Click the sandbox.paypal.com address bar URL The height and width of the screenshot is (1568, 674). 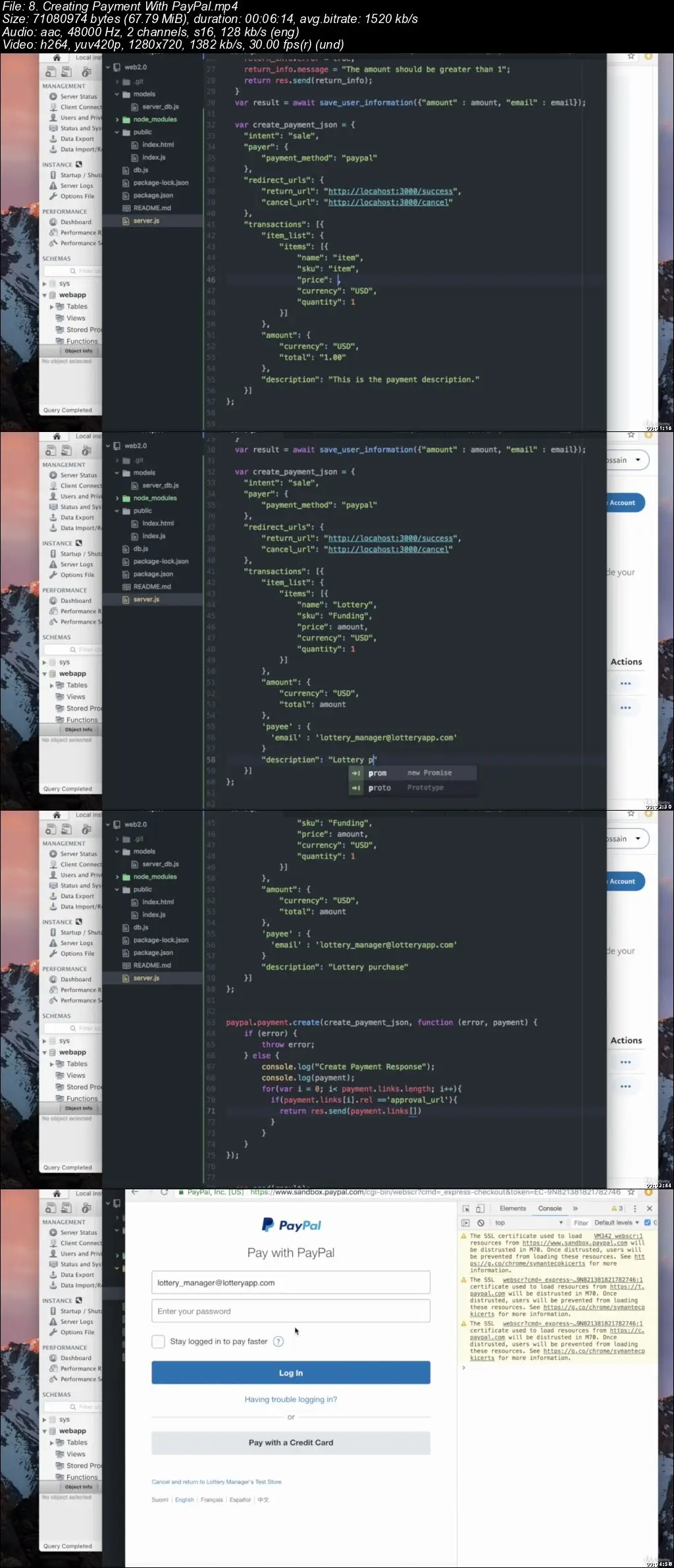[435, 1192]
